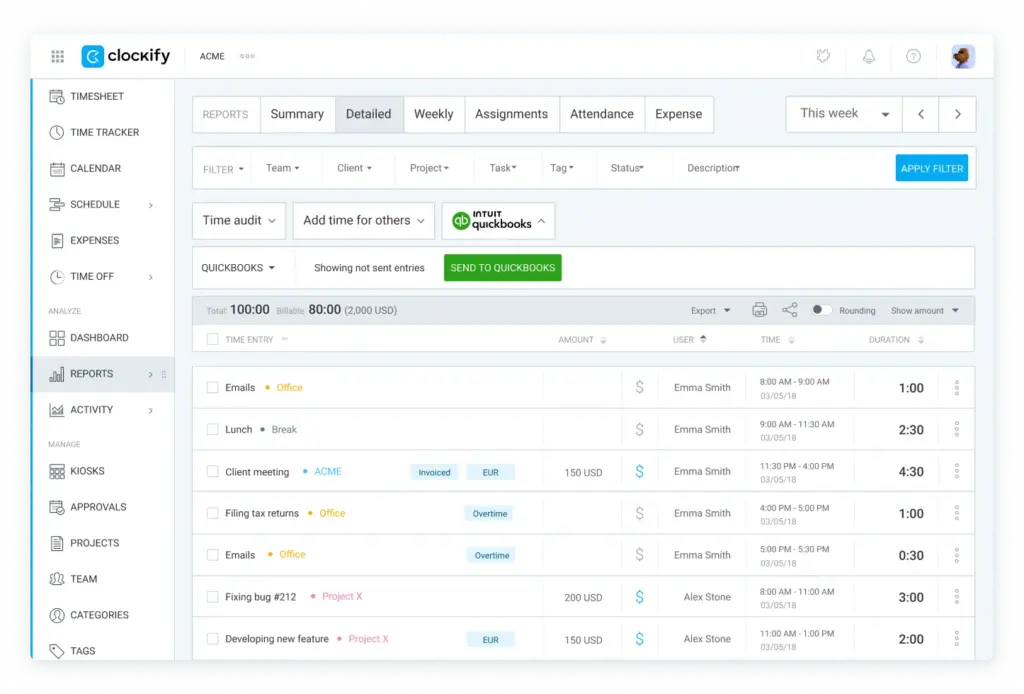Switch to the Detailed report tab
1024x694 pixels.
pos(369,114)
